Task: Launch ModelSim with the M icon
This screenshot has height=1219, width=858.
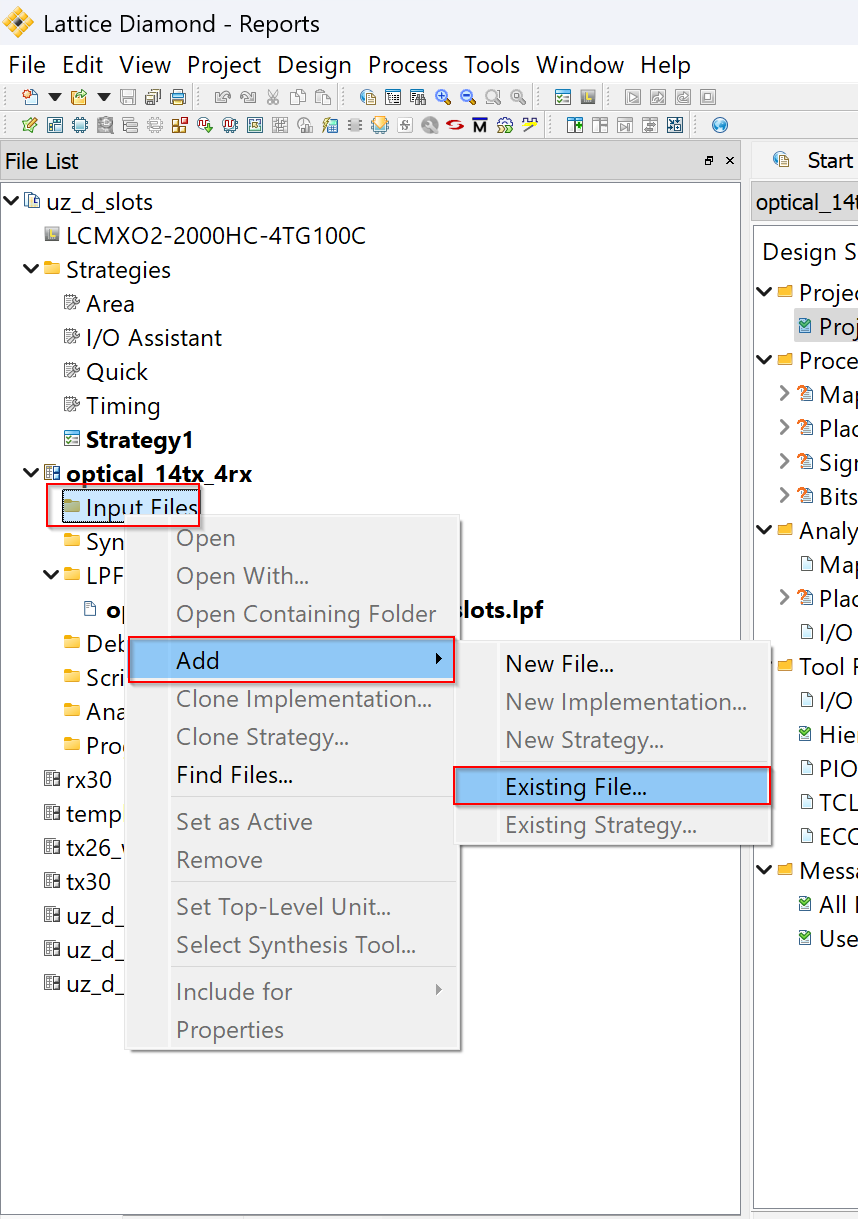Action: point(480,125)
